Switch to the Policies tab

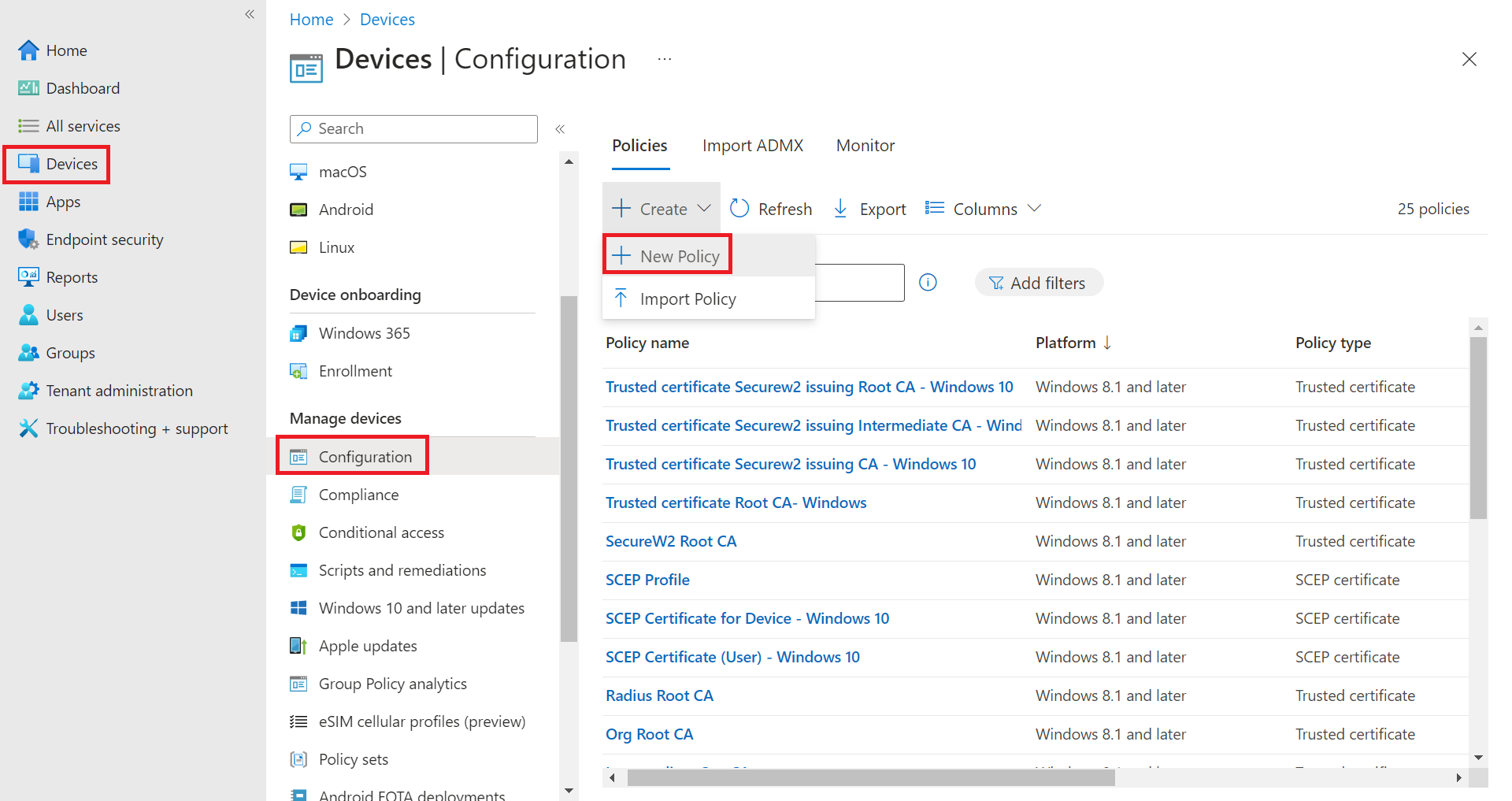pyautogui.click(x=639, y=146)
